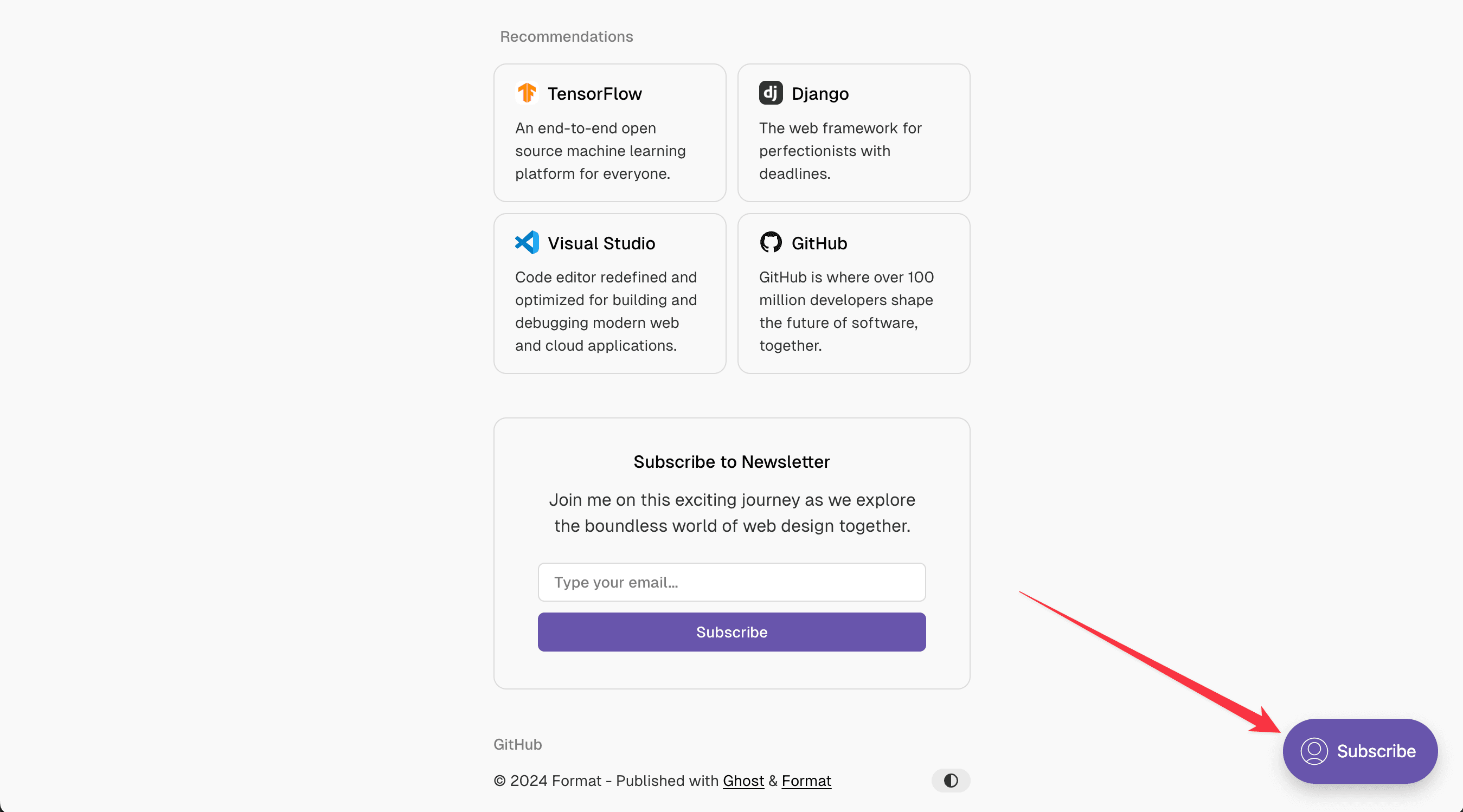Screen dimensions: 1463x812
Task: Click the floating Subscribe label at bottom right
Action: click(1376, 751)
